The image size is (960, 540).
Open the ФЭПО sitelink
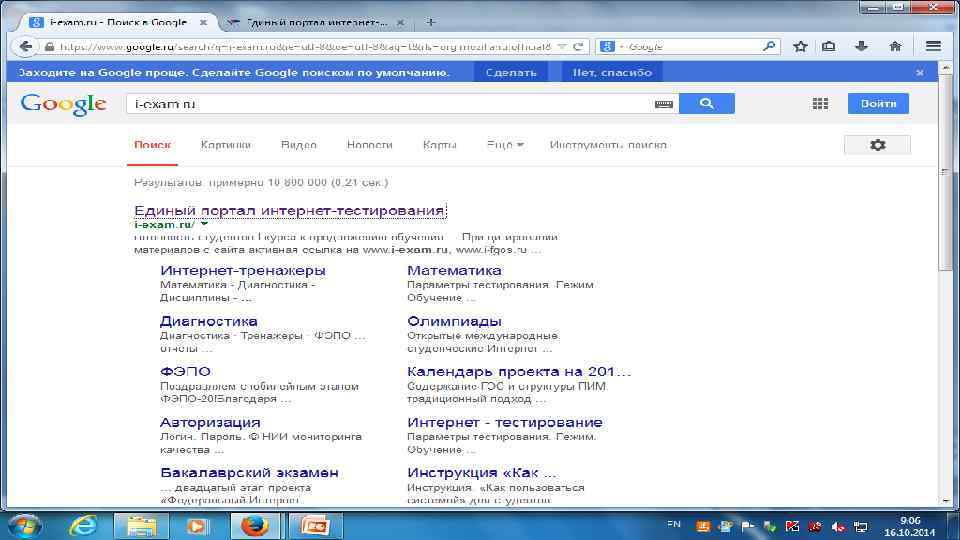point(185,372)
